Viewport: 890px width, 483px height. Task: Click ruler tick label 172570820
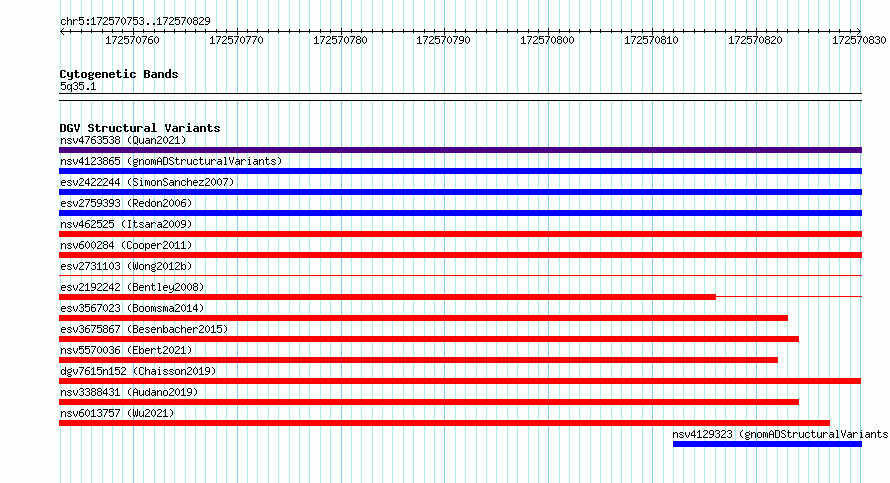click(x=755, y=40)
